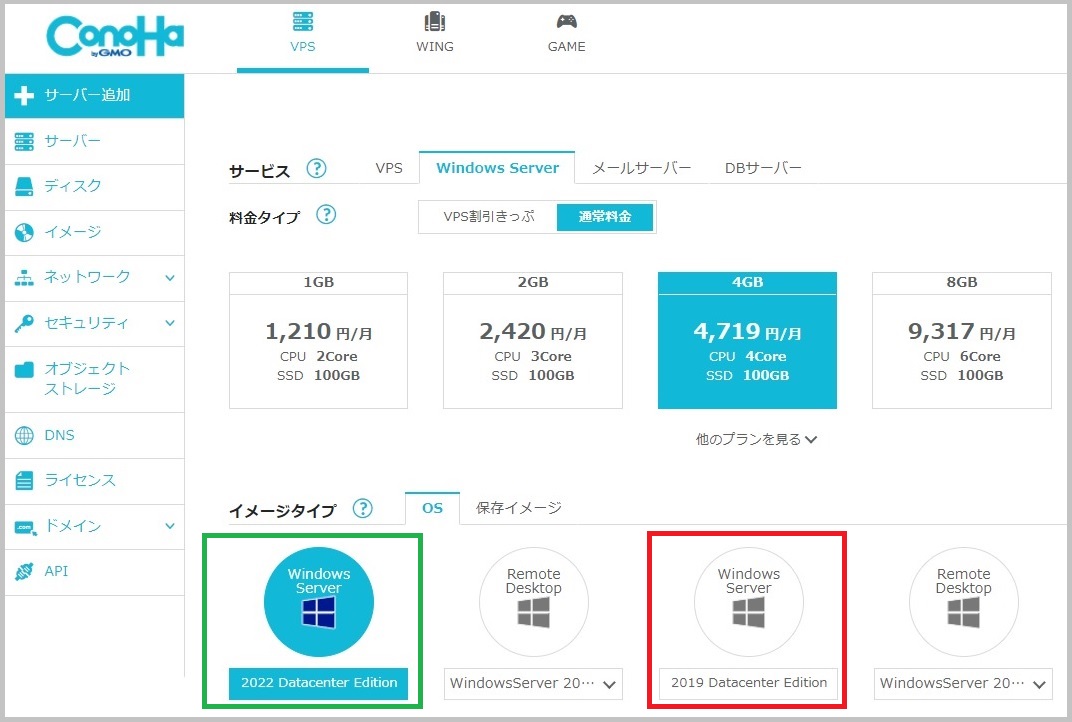Viewport: 1072px width, 722px height.
Task: Select the 保存イメージ tab
Action: pyautogui.click(x=518, y=508)
